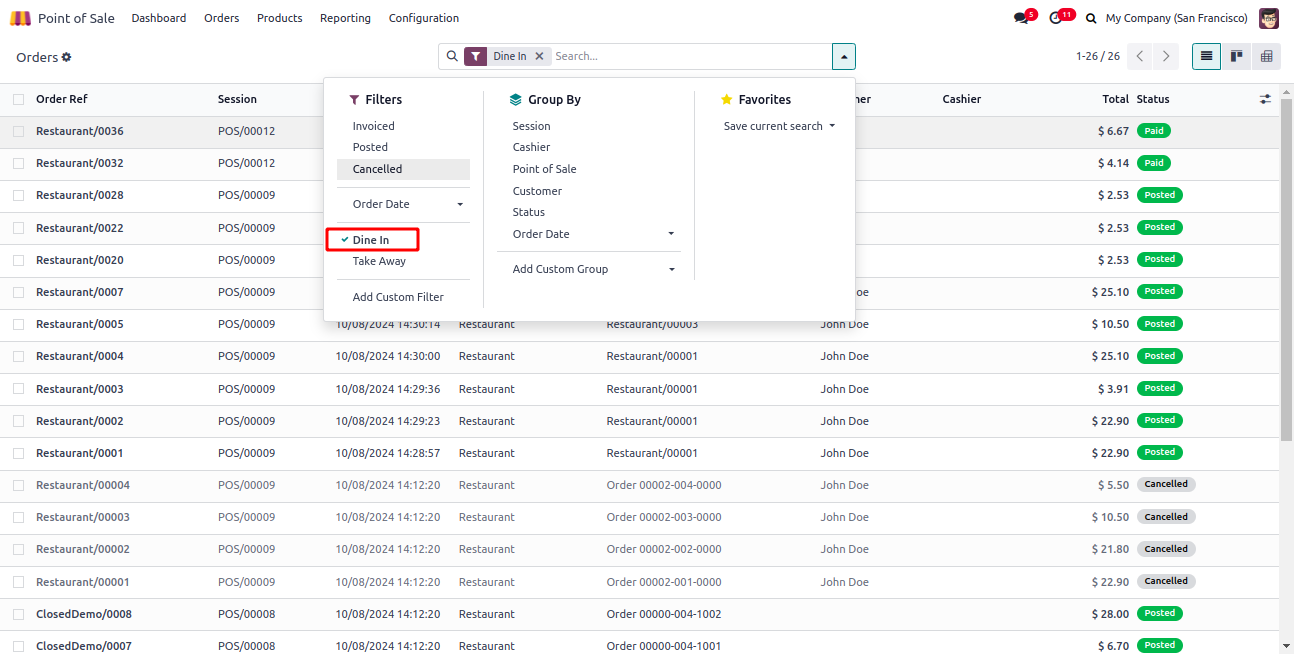Click the funnel icon of the filter facet

pos(476,56)
